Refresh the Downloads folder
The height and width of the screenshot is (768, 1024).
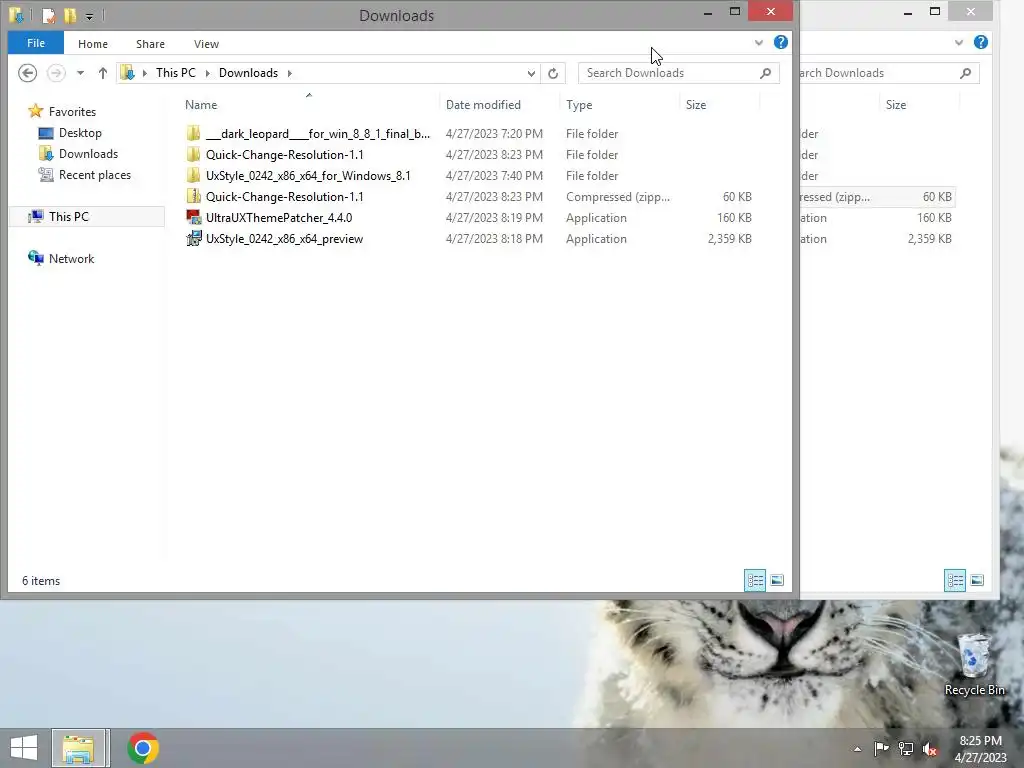553,73
